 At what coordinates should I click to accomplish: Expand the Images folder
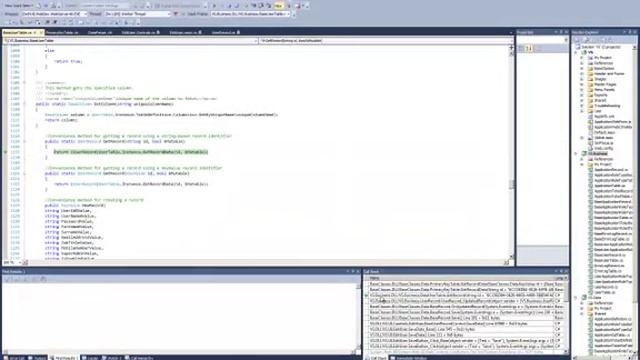point(582,79)
